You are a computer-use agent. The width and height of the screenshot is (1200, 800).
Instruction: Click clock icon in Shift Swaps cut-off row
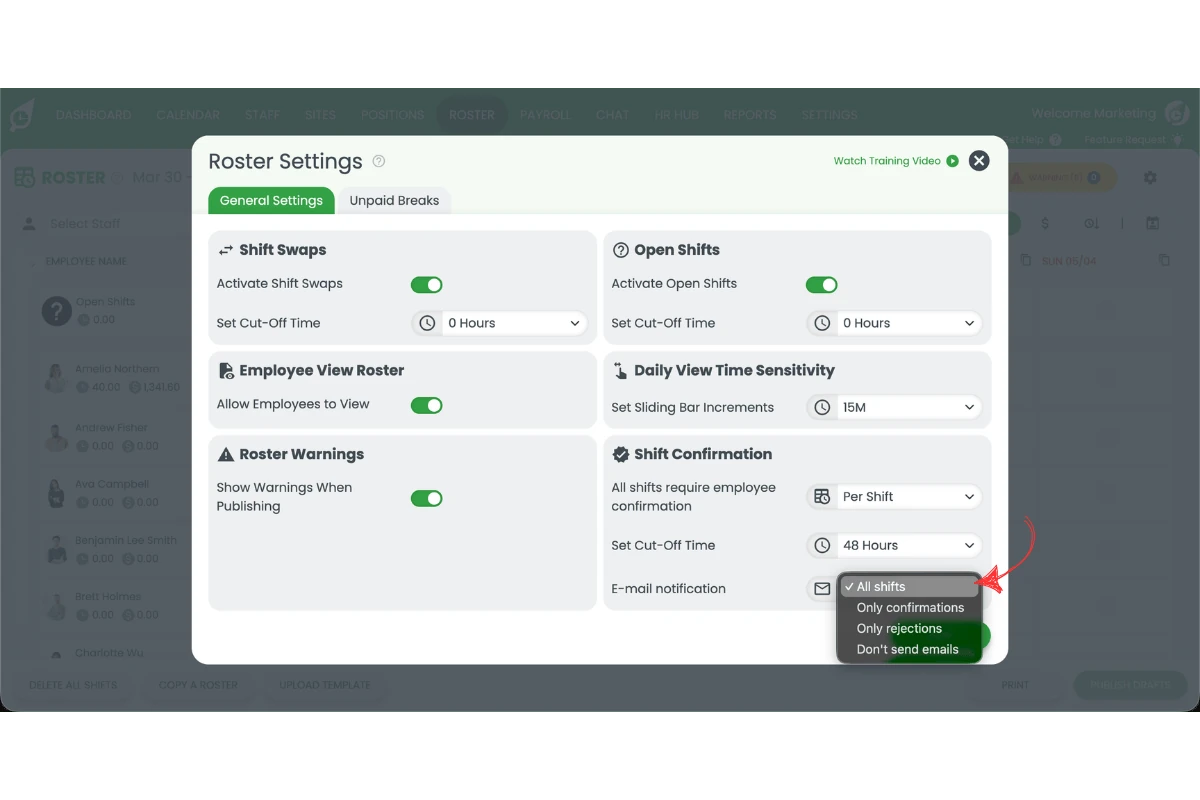pyautogui.click(x=427, y=323)
